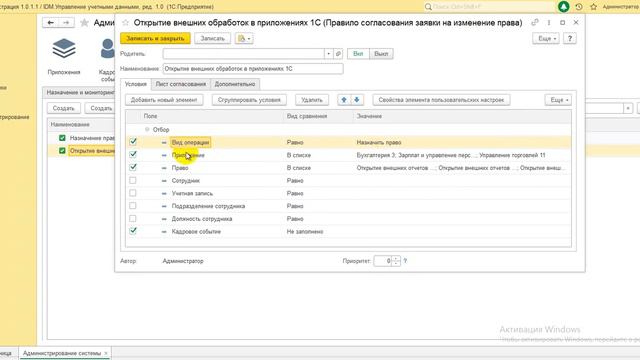This screenshot has height=360, width=640.
Task: Click first Создать button in background list
Action: pos(64,108)
